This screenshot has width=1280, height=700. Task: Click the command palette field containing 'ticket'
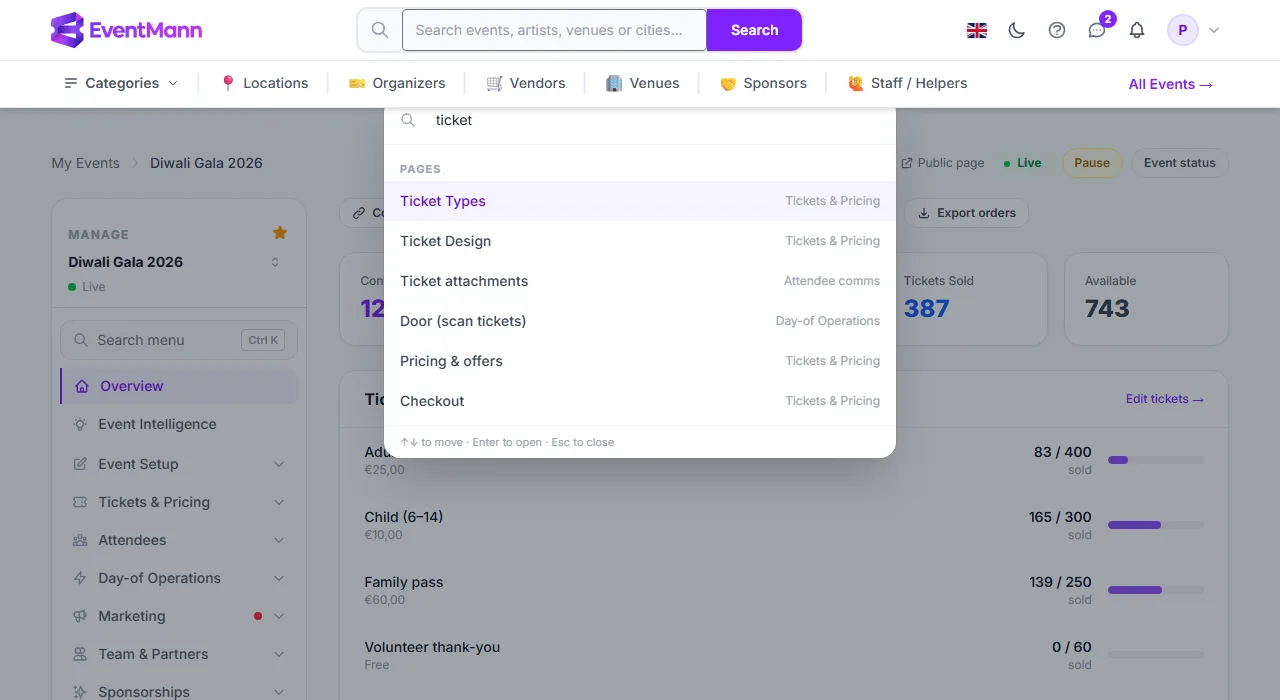640,120
